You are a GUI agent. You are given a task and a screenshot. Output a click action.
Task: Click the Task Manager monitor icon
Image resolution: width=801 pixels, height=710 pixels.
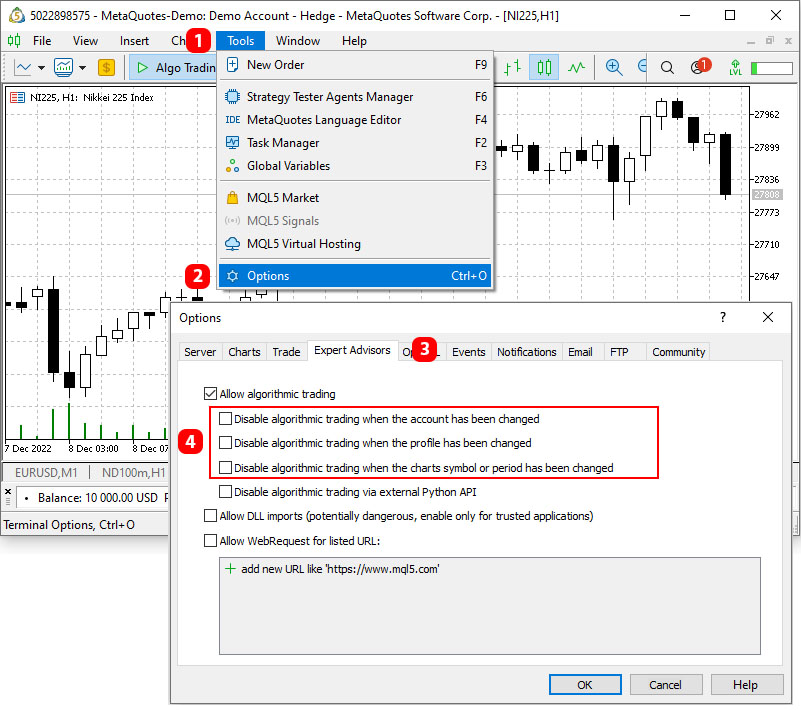pyautogui.click(x=232, y=143)
